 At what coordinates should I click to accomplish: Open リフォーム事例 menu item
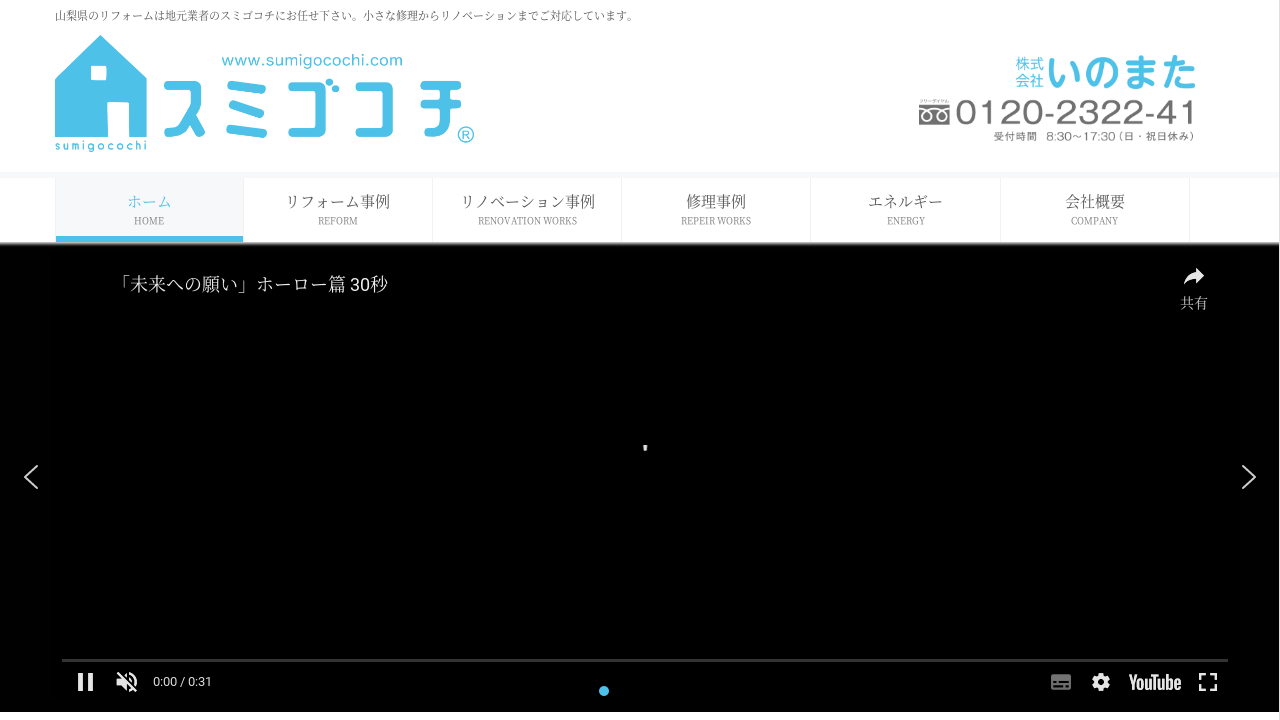tap(338, 209)
